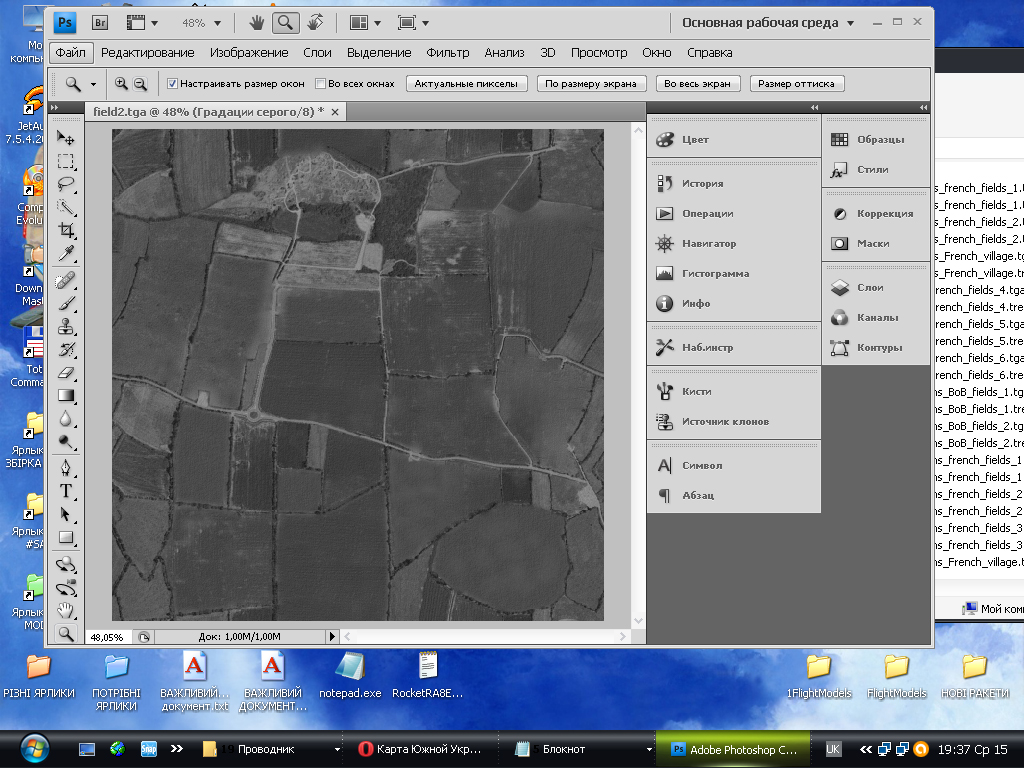Uncheck "Настраивать размер окон" checkbox
1024x768 pixels.
(172, 84)
